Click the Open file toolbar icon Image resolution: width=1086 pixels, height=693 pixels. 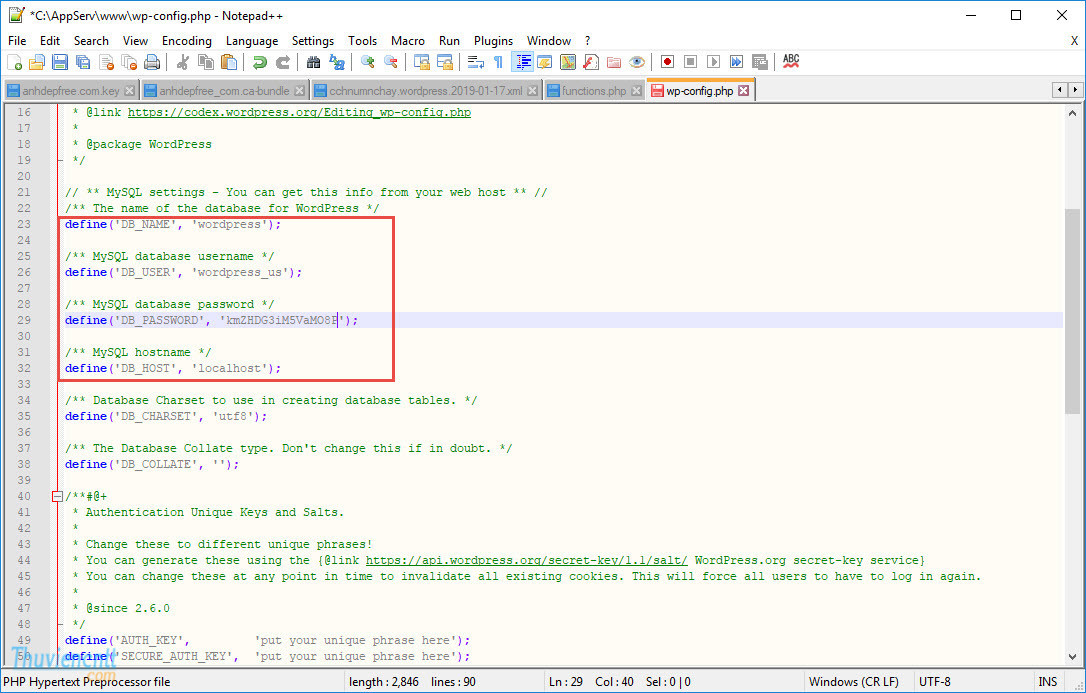(x=37, y=62)
